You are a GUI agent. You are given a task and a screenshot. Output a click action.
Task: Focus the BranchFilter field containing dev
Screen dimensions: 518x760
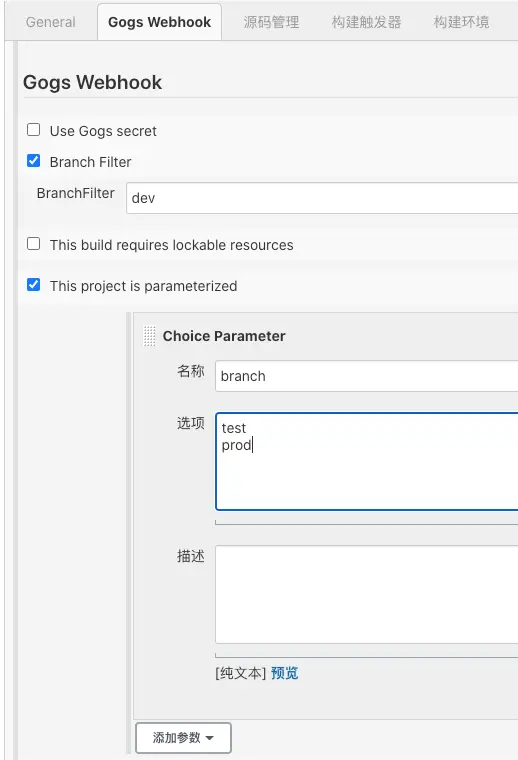322,198
